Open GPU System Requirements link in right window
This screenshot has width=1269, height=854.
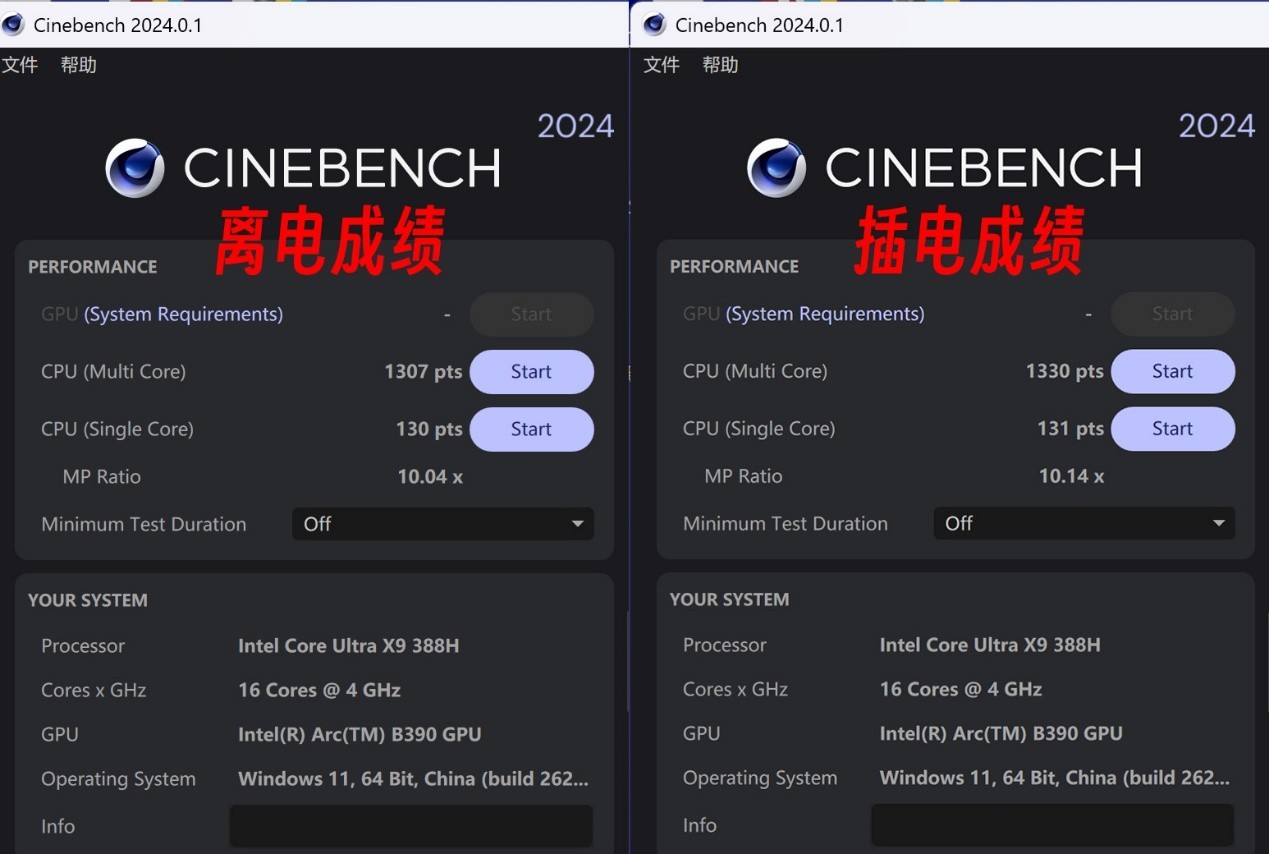(825, 314)
